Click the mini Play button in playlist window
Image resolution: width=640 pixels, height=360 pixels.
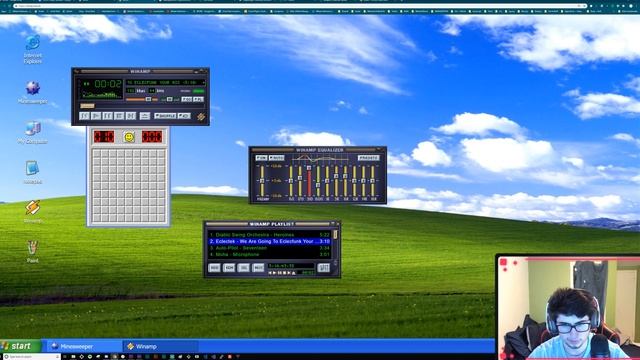point(275,272)
